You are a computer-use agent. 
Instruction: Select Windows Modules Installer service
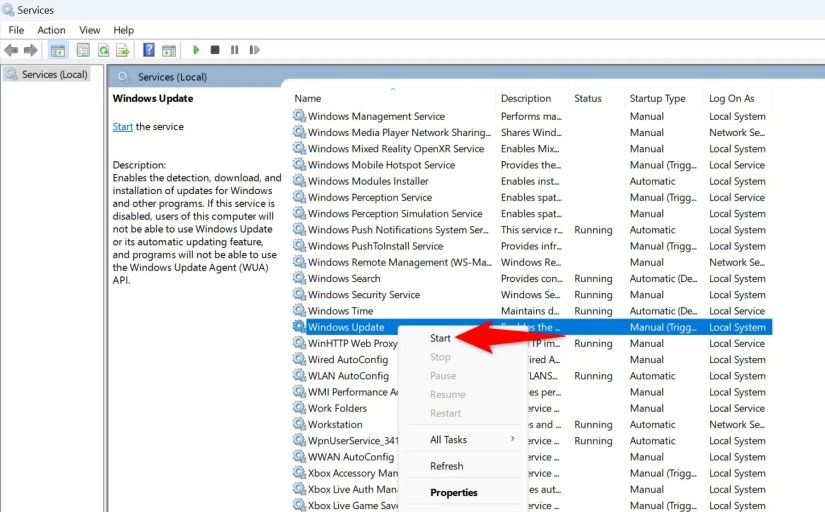(532, 181)
